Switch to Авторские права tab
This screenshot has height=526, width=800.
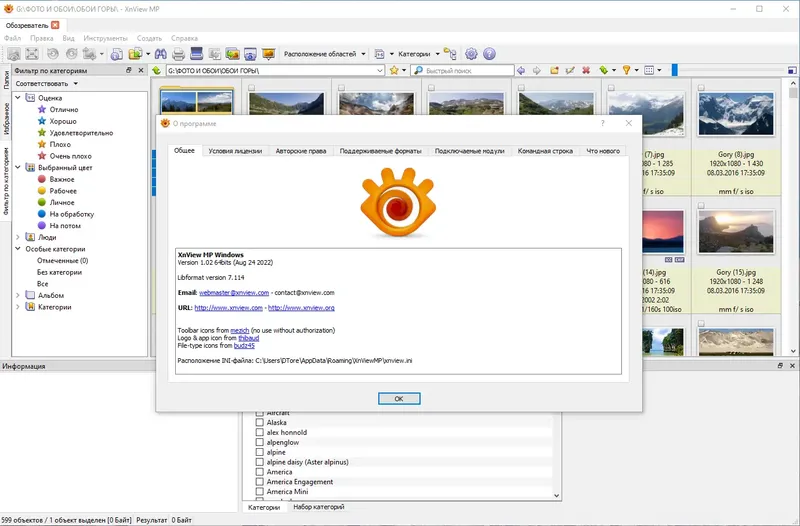[x=301, y=151]
